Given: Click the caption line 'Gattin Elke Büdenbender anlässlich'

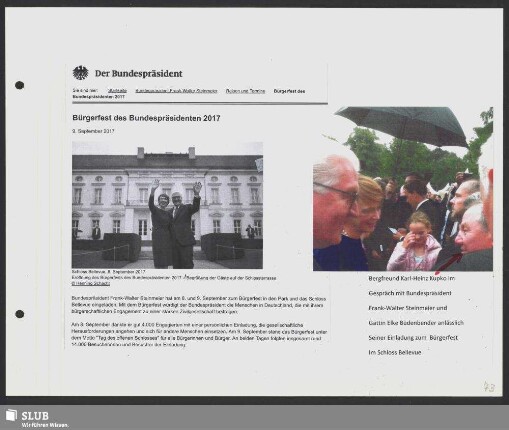Looking at the screenshot, I should coord(416,323).
